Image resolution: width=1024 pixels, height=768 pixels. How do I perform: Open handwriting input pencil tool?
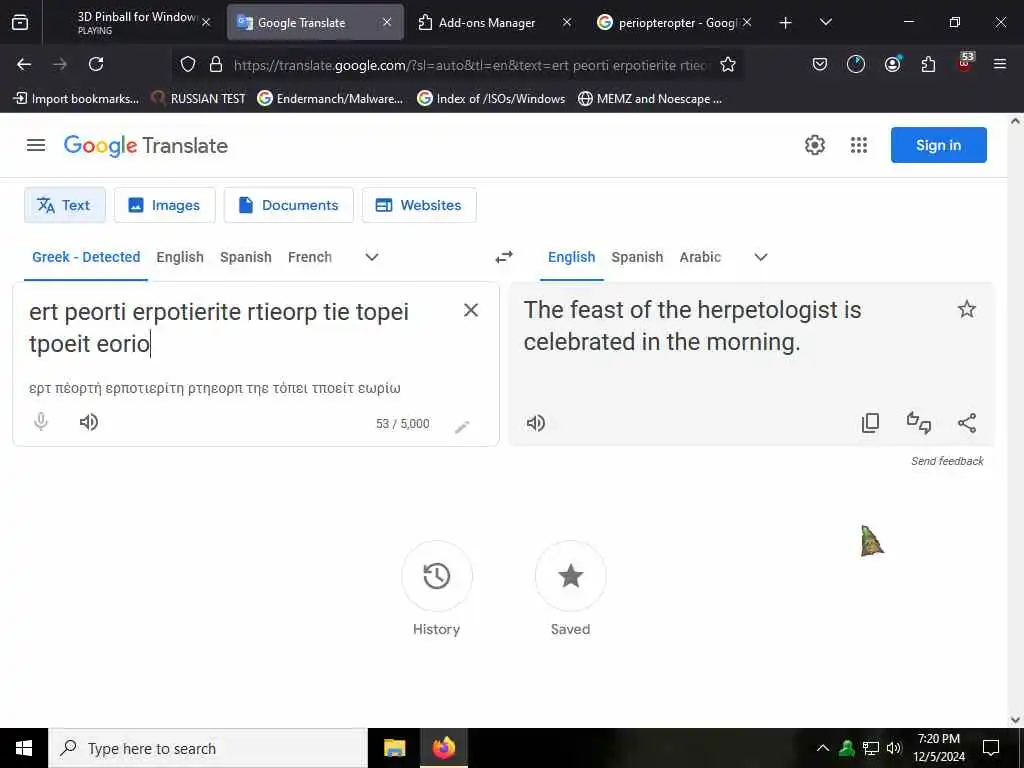coord(462,426)
